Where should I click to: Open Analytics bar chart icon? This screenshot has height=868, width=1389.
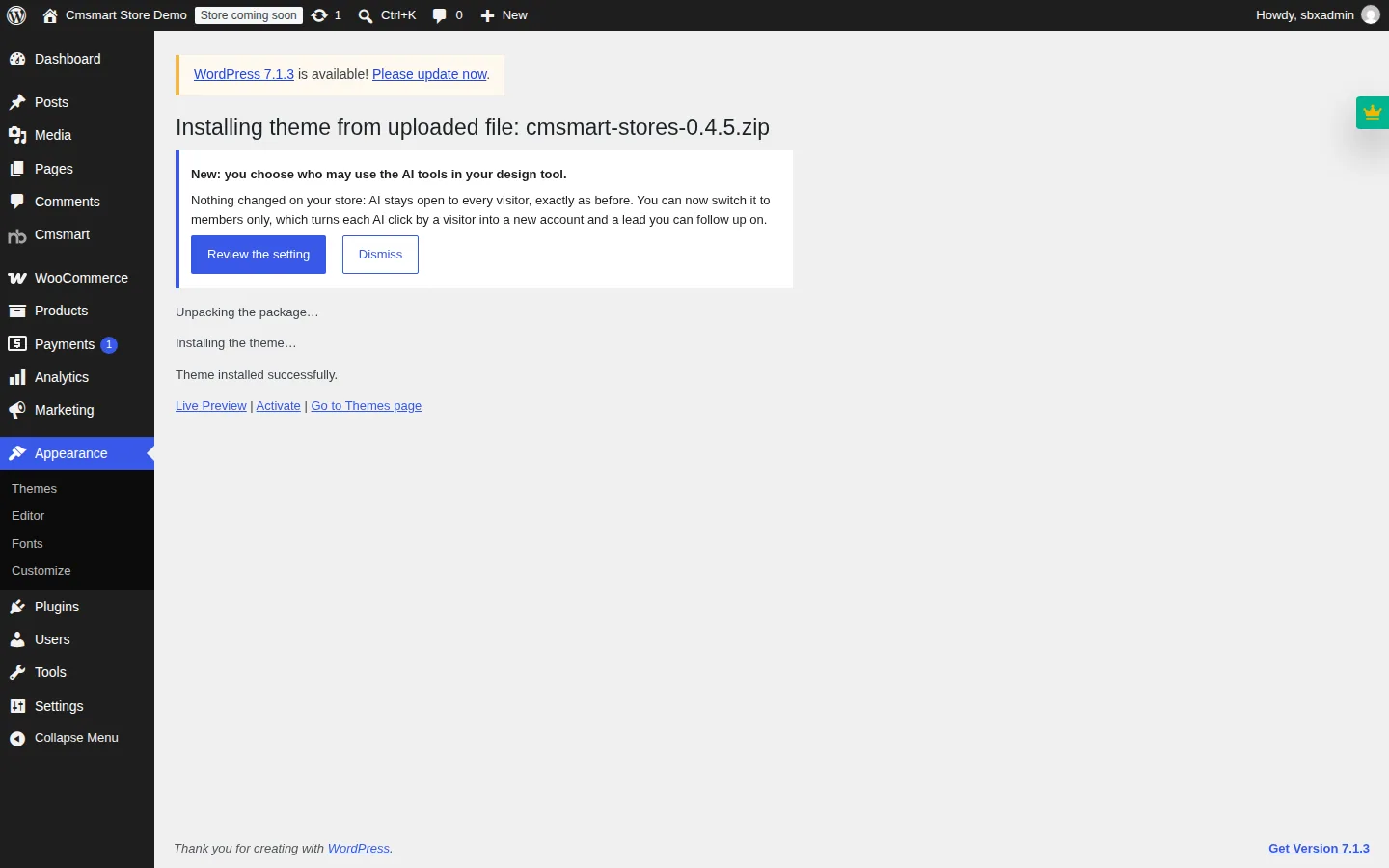(17, 377)
